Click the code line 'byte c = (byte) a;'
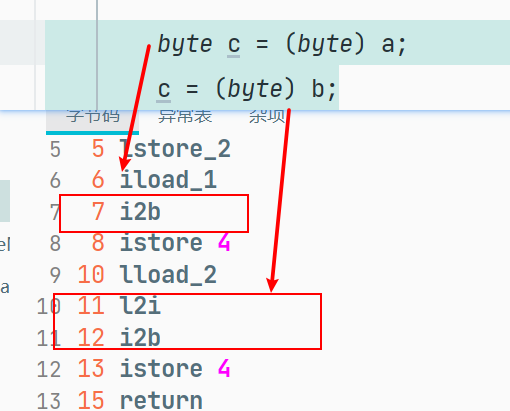 pyautogui.click(x=282, y=44)
